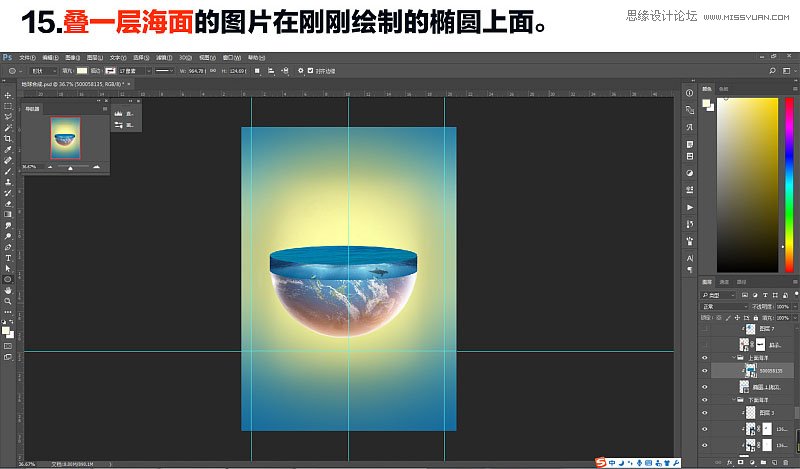Click the width input field

[196, 71]
